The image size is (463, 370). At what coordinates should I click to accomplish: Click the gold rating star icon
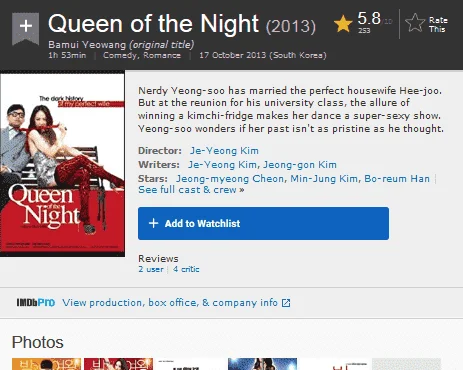click(x=343, y=24)
